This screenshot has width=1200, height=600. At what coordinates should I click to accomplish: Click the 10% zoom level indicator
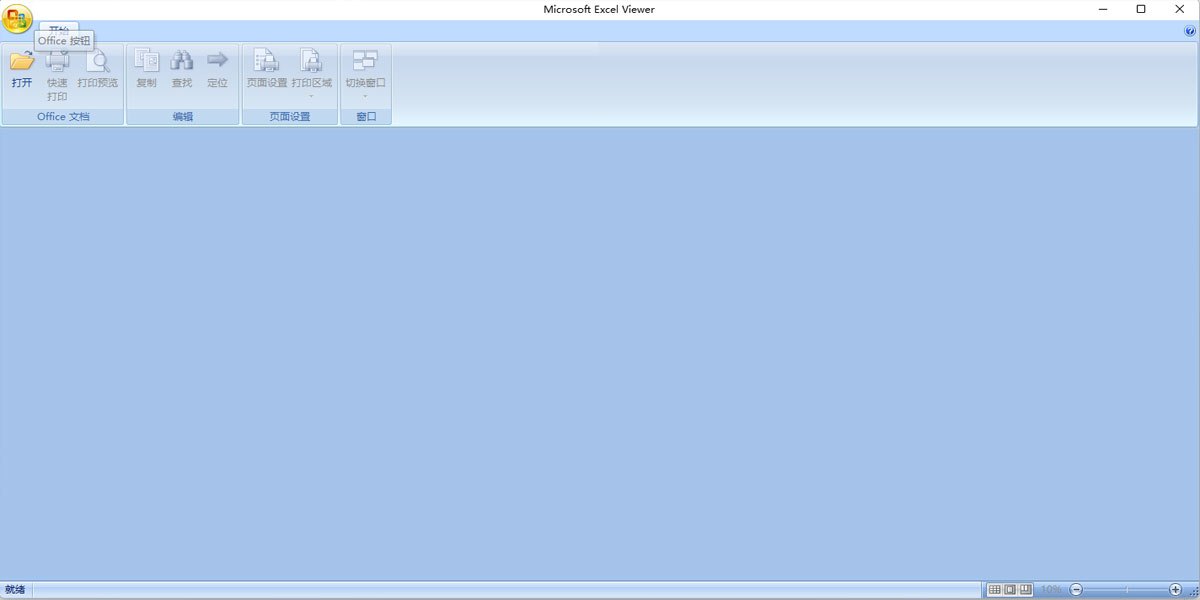pos(1051,590)
